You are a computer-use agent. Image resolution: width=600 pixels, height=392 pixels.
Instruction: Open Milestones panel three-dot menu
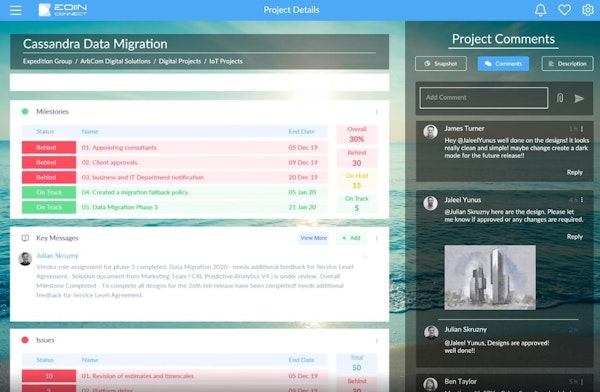[x=377, y=112]
